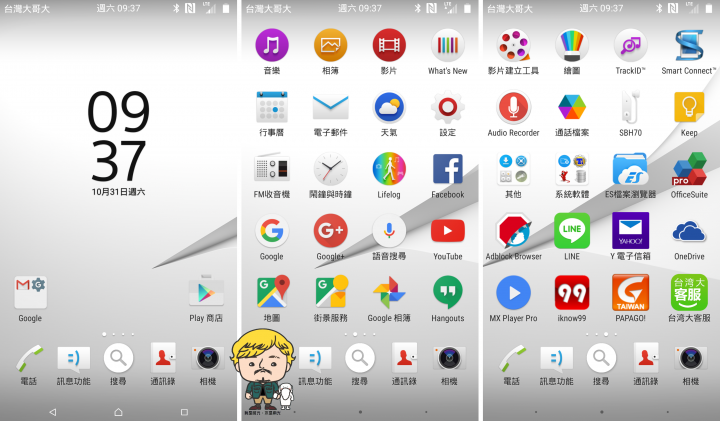720x421 pixels.
Task: Open 設定 settings
Action: pos(448,107)
